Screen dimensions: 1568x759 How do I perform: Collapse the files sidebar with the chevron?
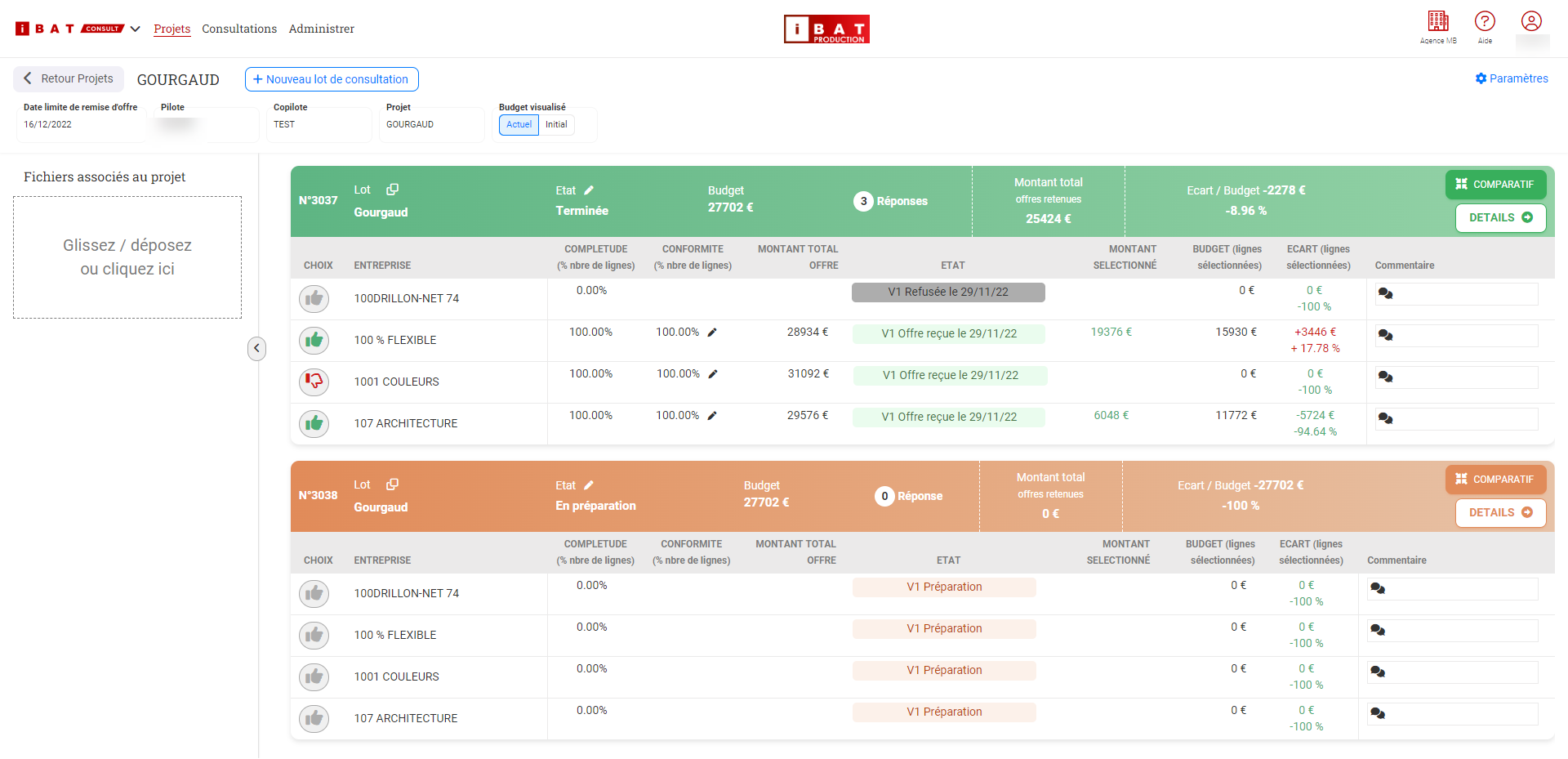pos(256,349)
